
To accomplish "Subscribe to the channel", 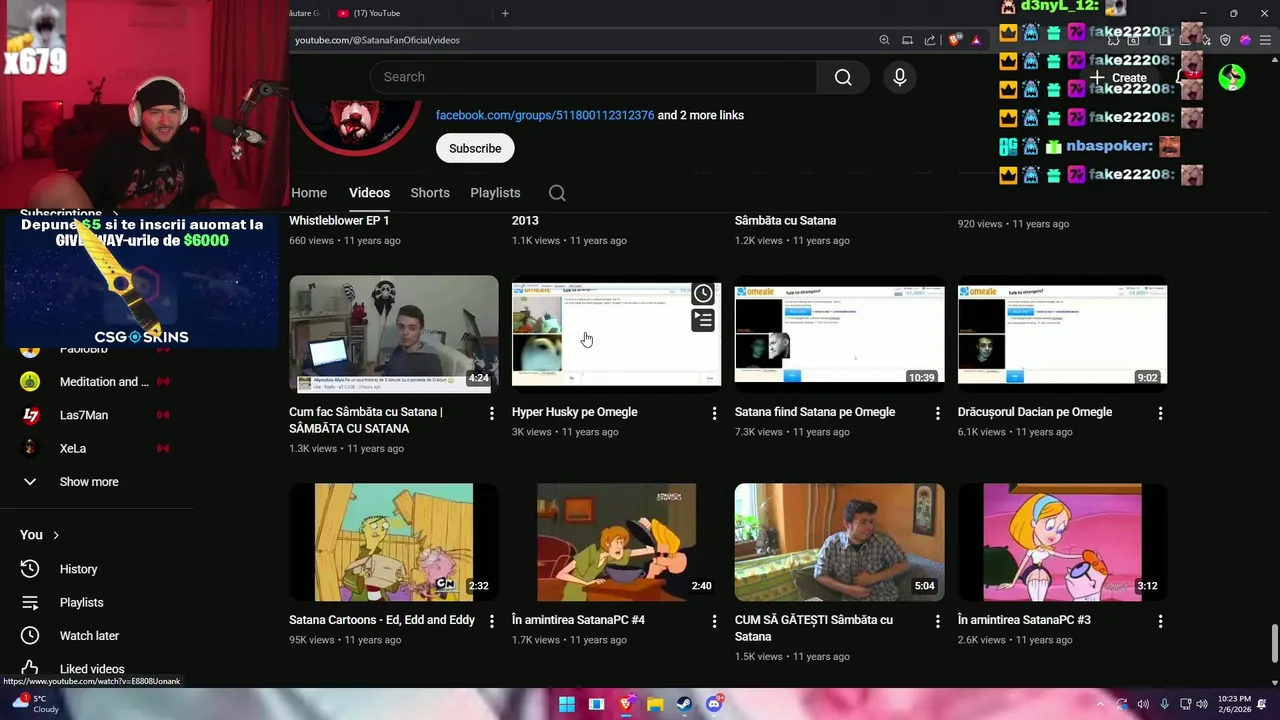I will [475, 148].
